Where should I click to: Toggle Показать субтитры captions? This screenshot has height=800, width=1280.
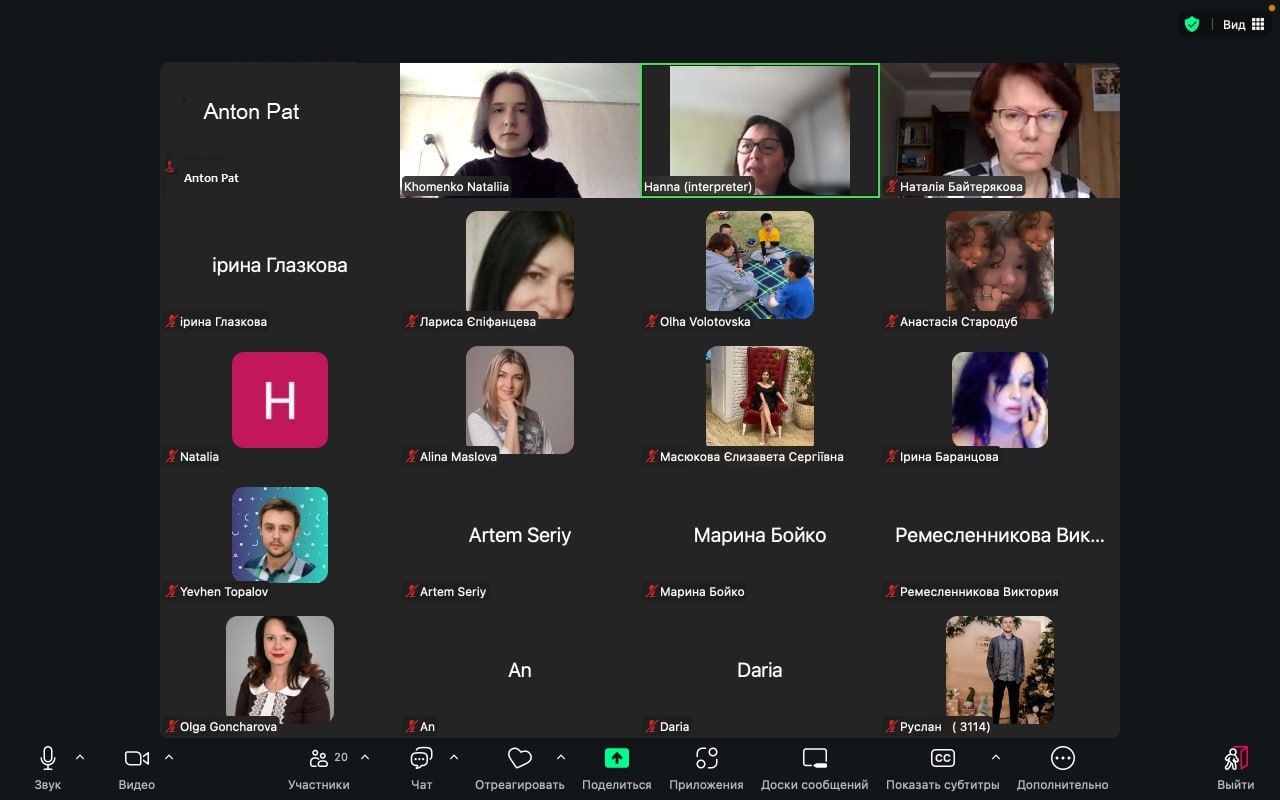942,759
